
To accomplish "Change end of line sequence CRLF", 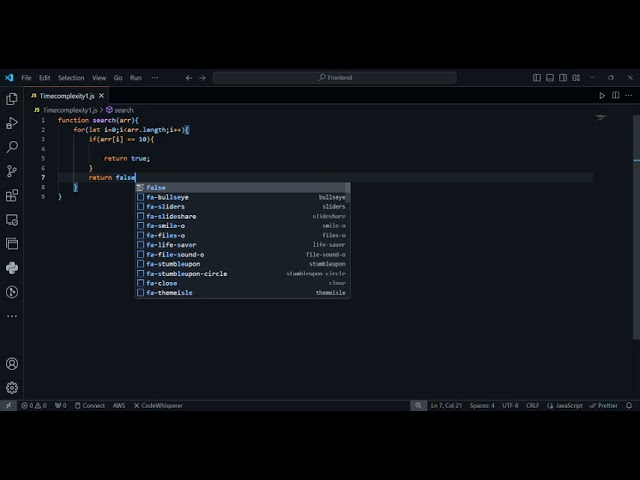I will point(533,405).
